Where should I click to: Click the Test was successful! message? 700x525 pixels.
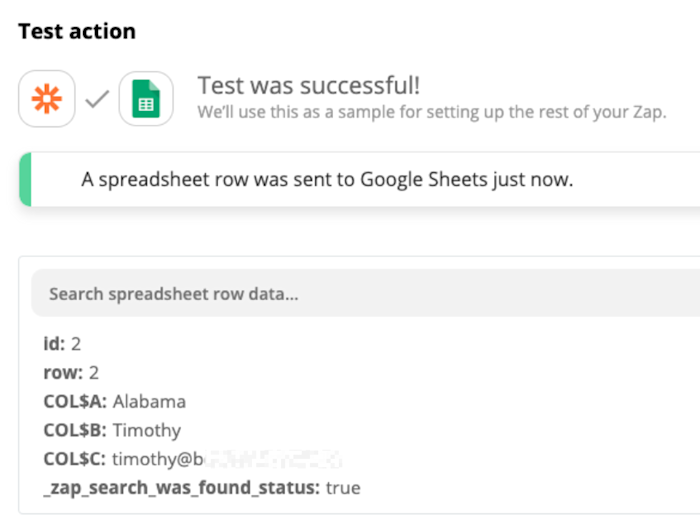pos(309,85)
